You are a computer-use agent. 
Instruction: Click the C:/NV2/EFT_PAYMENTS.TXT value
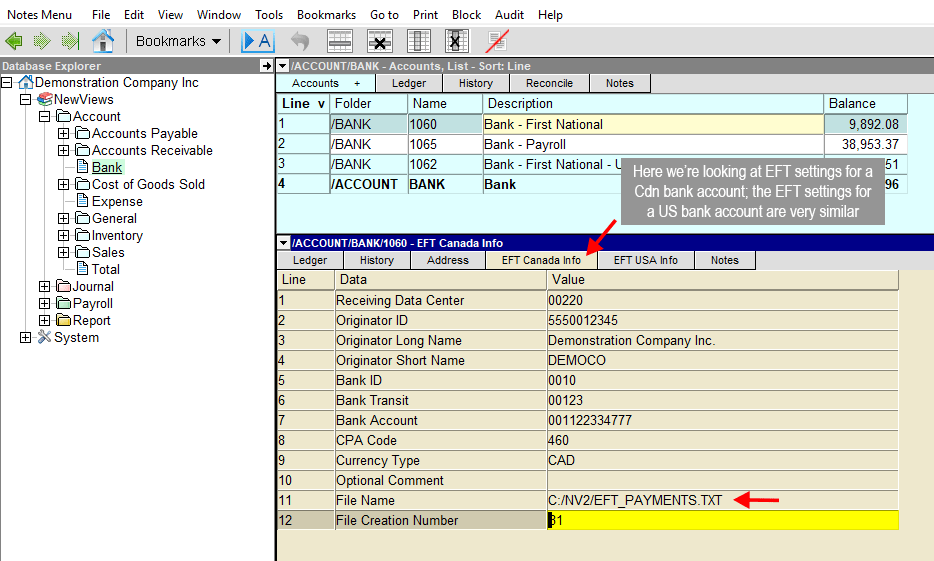(635, 500)
